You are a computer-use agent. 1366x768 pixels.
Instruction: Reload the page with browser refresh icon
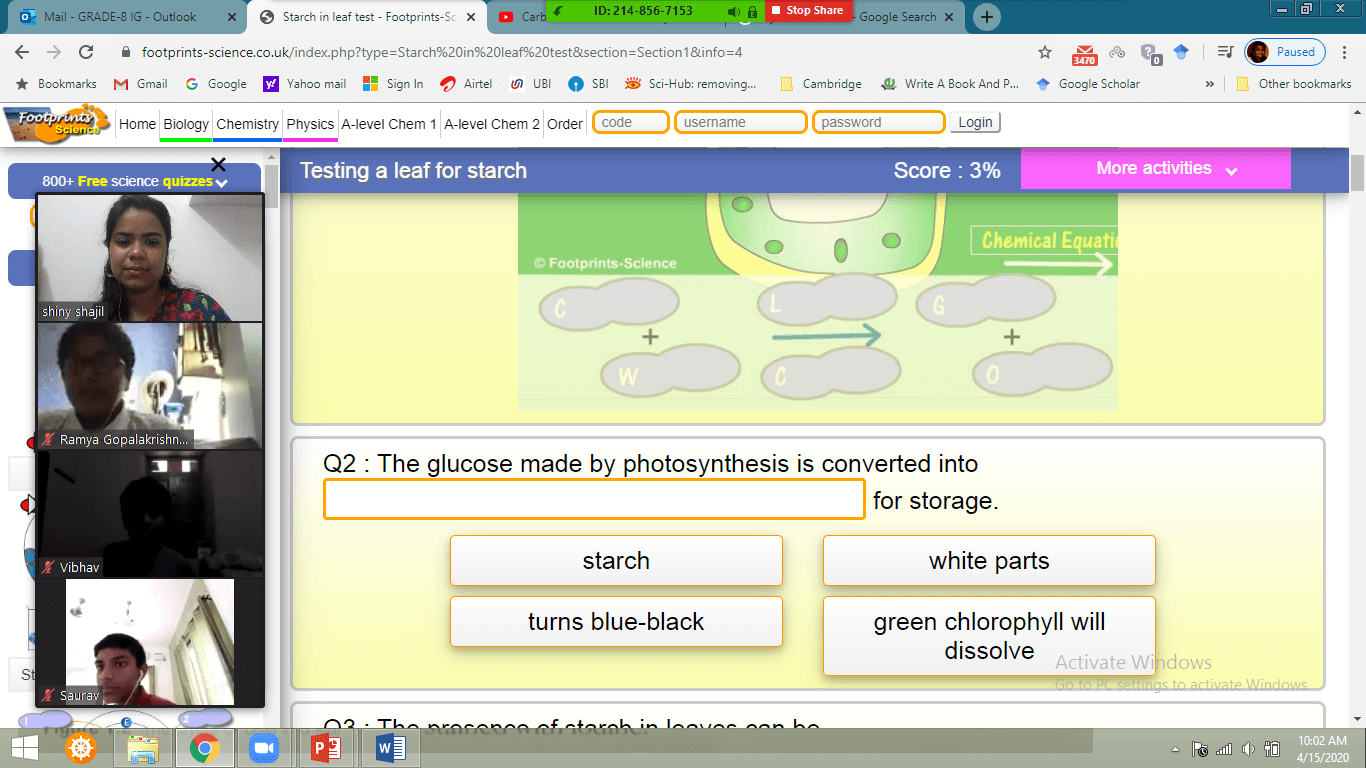[86, 52]
